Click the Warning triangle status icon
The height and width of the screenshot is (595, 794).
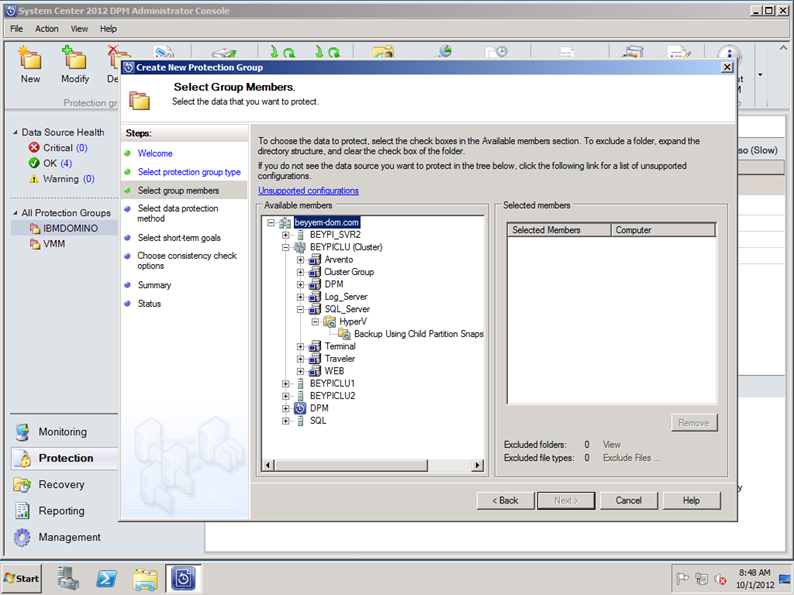tap(34, 179)
